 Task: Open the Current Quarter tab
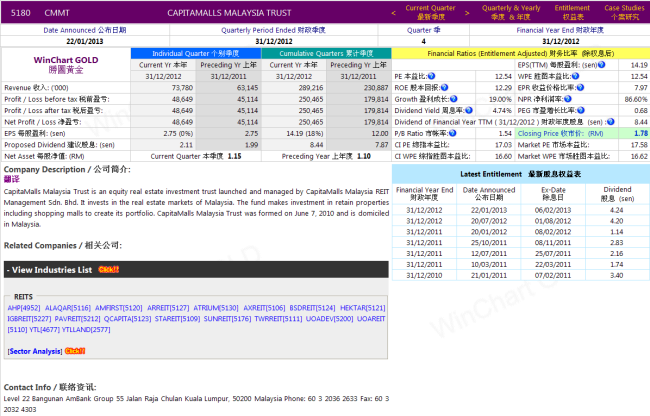pyautogui.click(x=430, y=12)
